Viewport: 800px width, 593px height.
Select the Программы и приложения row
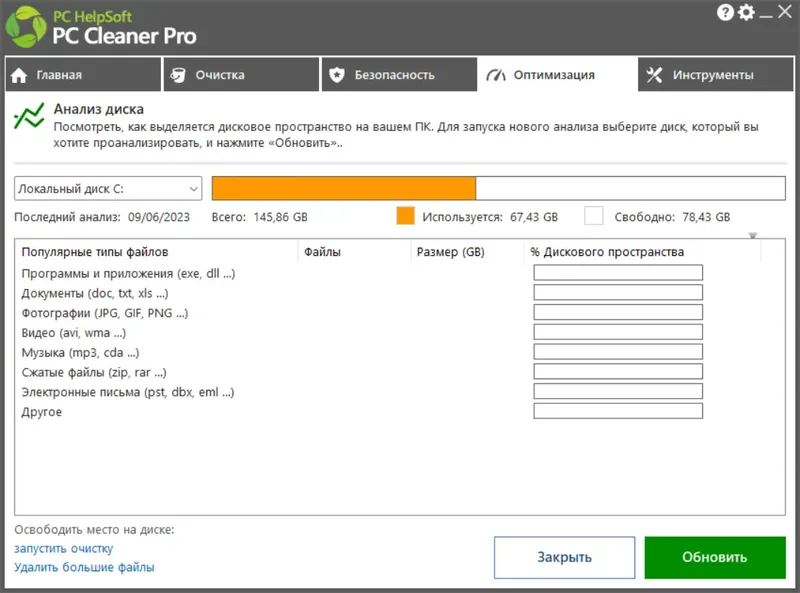point(400,274)
